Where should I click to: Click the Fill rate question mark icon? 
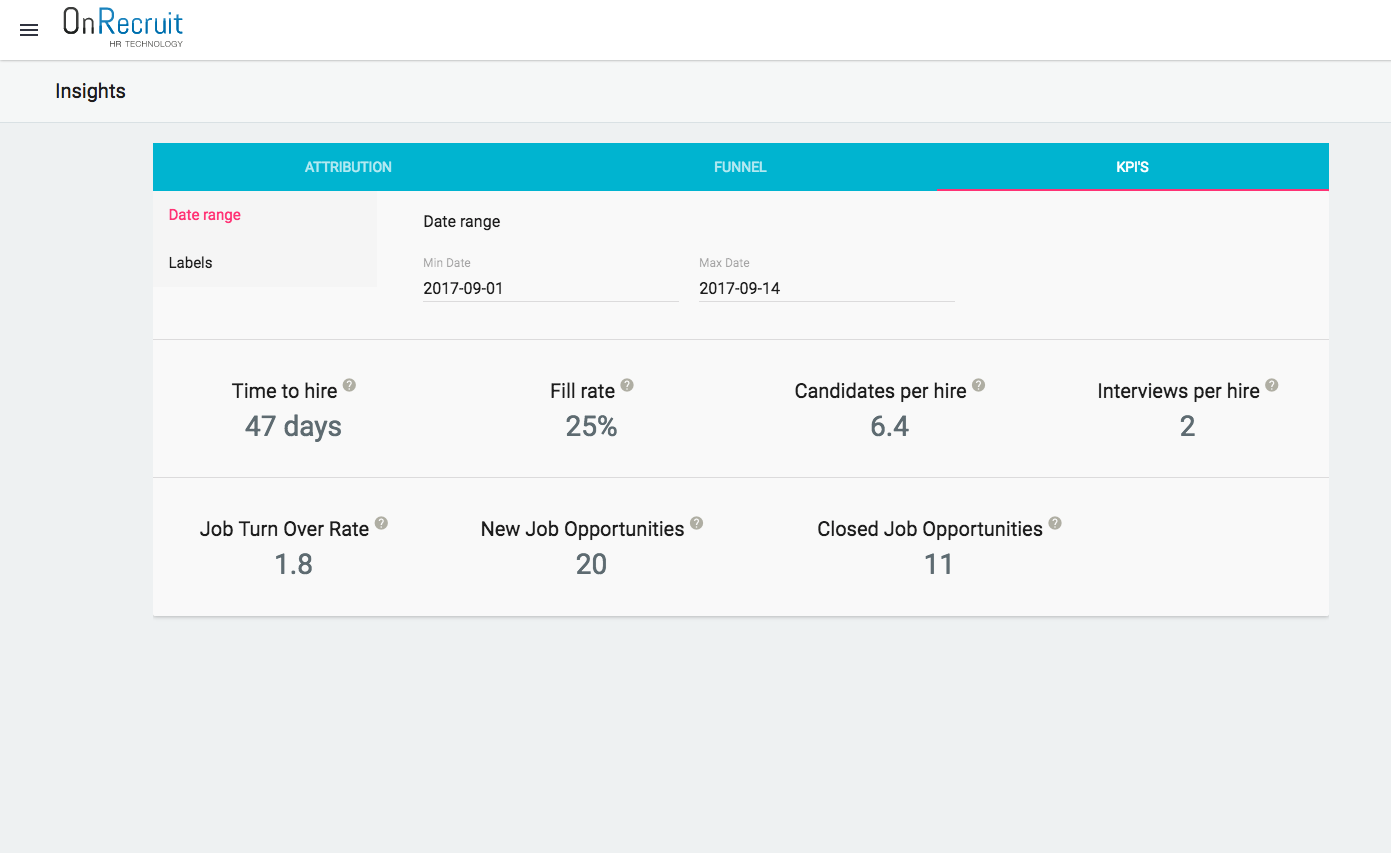pyautogui.click(x=627, y=383)
